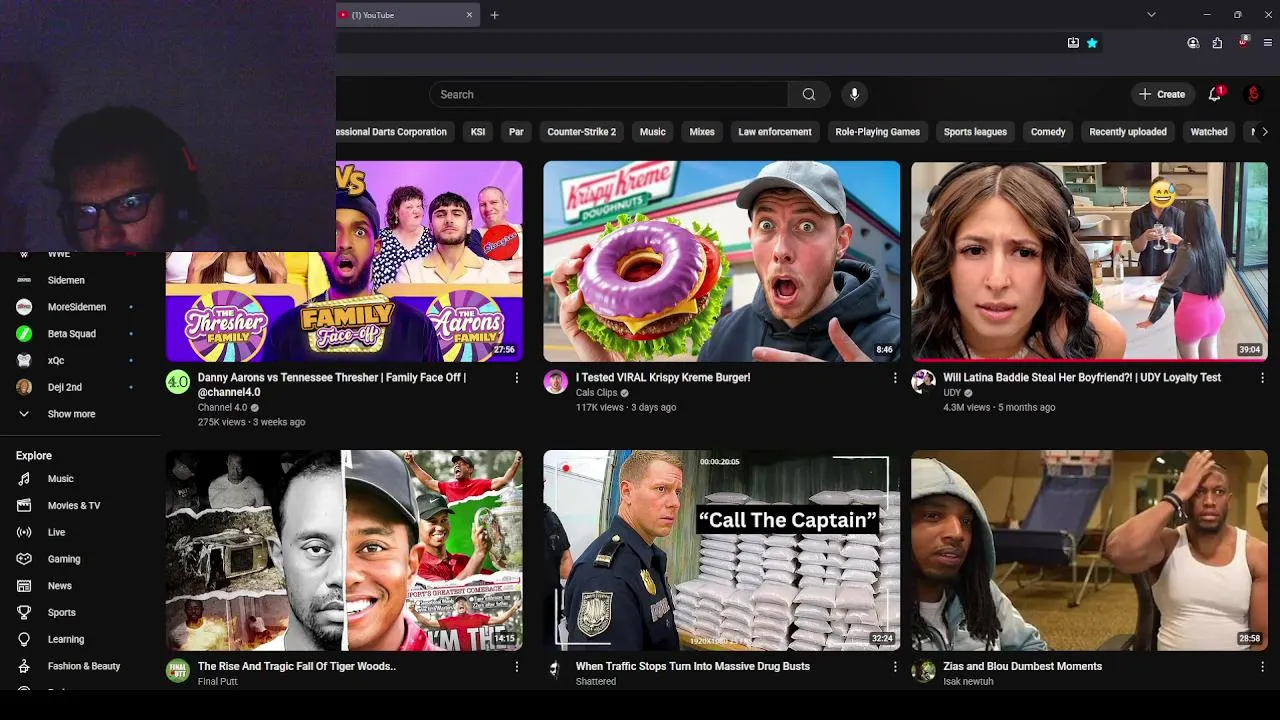Open options menu for Zias and Blou video
This screenshot has width=1280, height=720.
1262,666
